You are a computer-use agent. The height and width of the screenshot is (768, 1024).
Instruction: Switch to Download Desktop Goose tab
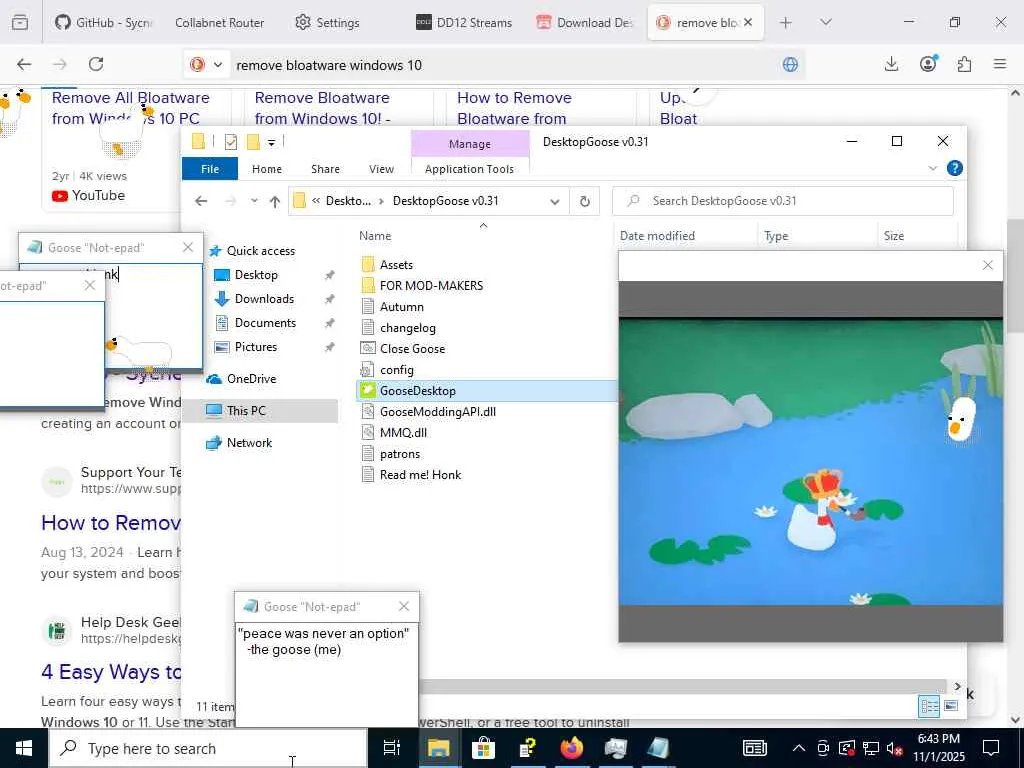click(584, 23)
